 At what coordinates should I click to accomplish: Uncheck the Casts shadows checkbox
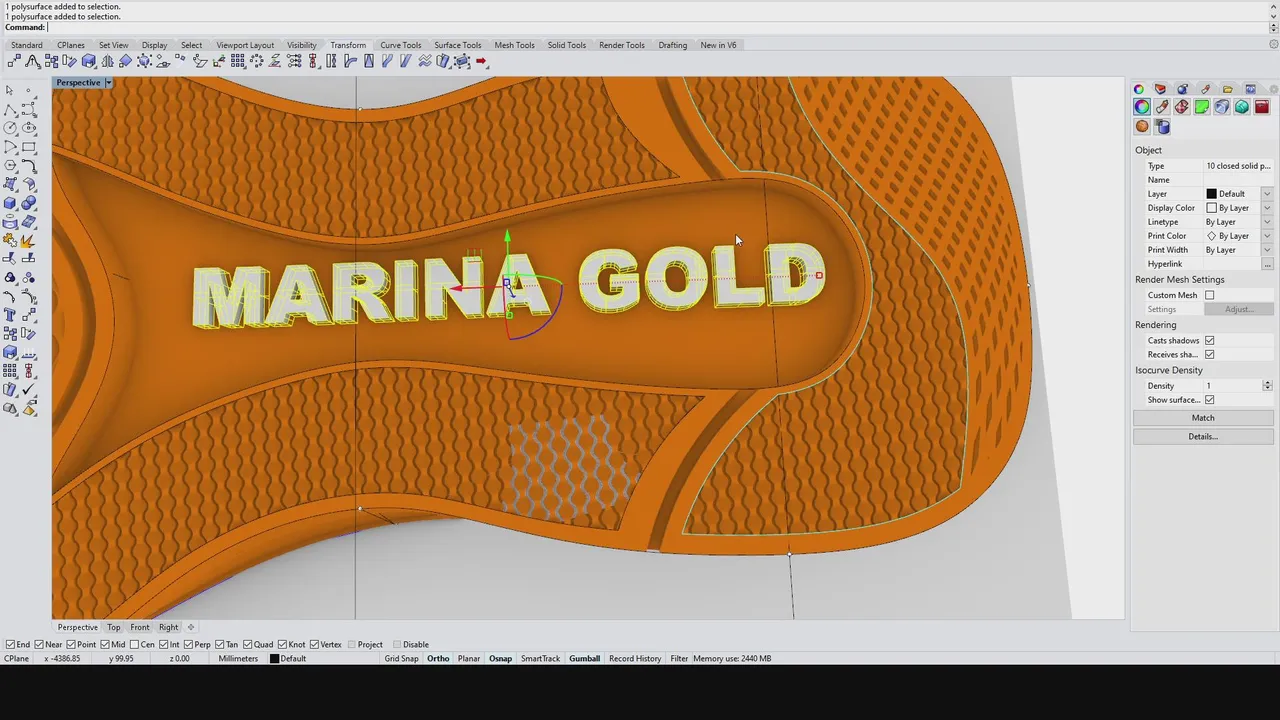click(x=1209, y=340)
